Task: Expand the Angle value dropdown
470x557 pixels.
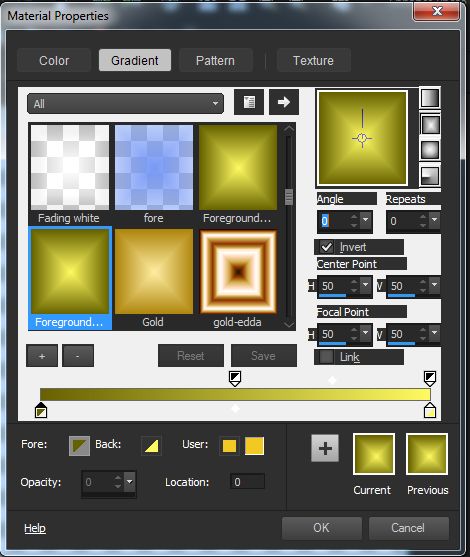Action: coord(366,220)
